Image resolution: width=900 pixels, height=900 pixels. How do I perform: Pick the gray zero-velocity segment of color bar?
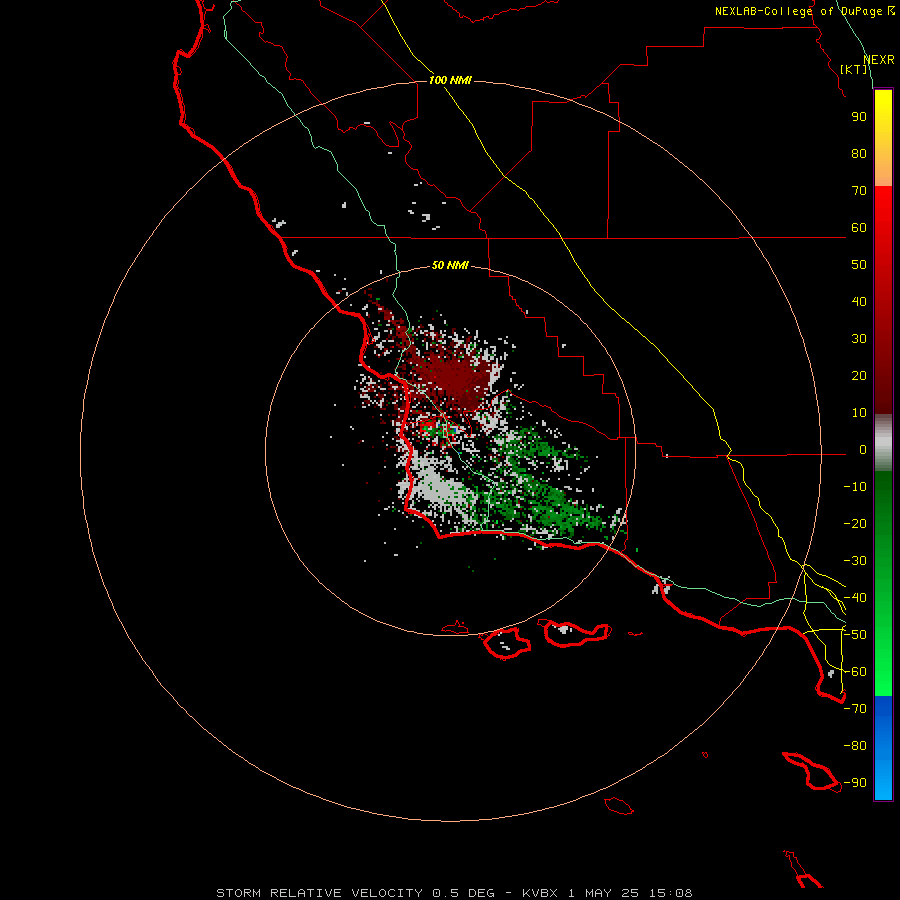(883, 443)
